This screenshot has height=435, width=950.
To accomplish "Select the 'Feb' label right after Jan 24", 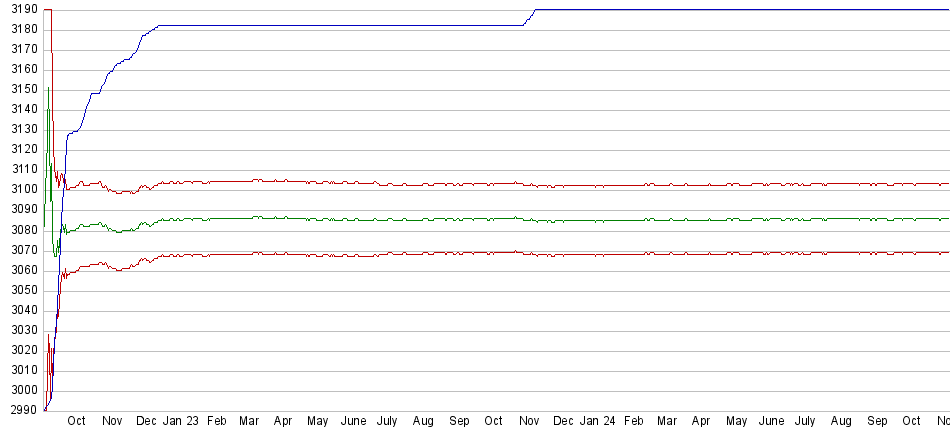I will coord(633,421).
